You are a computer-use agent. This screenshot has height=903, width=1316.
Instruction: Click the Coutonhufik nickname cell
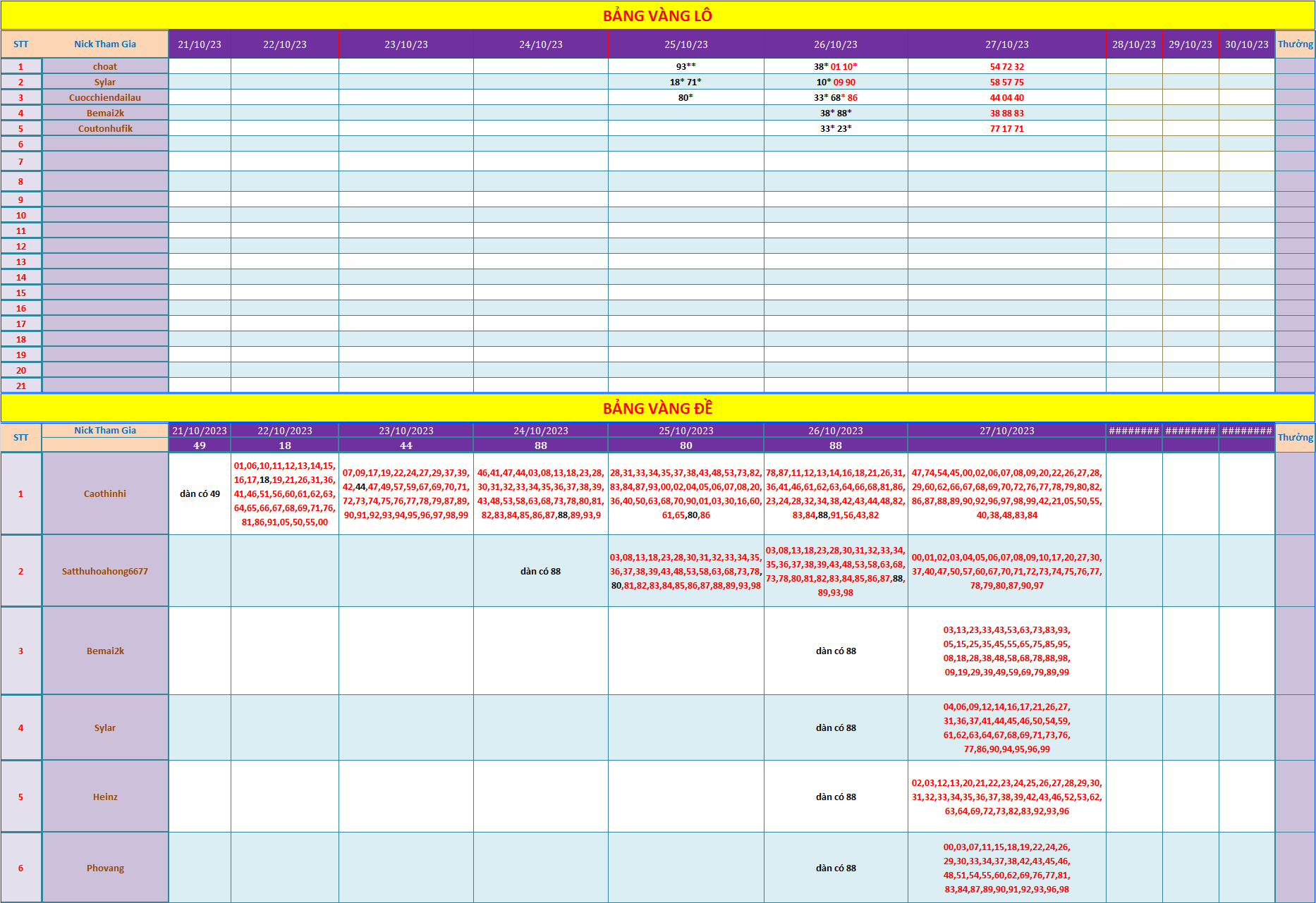(105, 128)
